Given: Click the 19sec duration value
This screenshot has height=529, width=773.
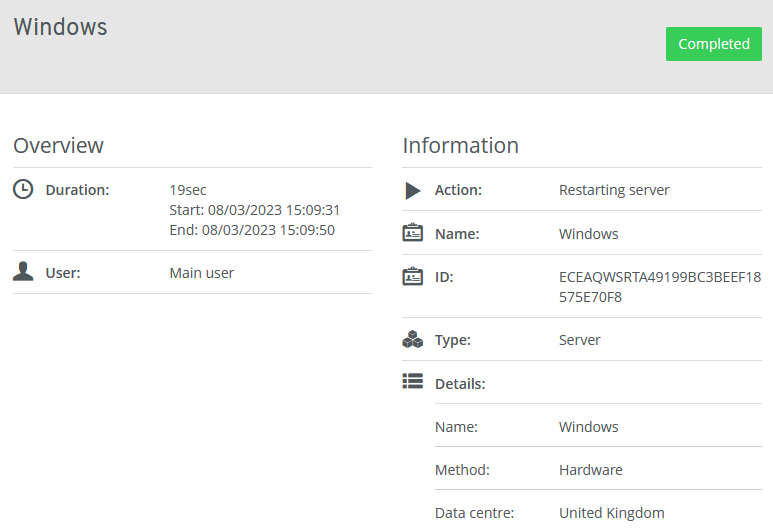Looking at the screenshot, I should pyautogui.click(x=188, y=190).
